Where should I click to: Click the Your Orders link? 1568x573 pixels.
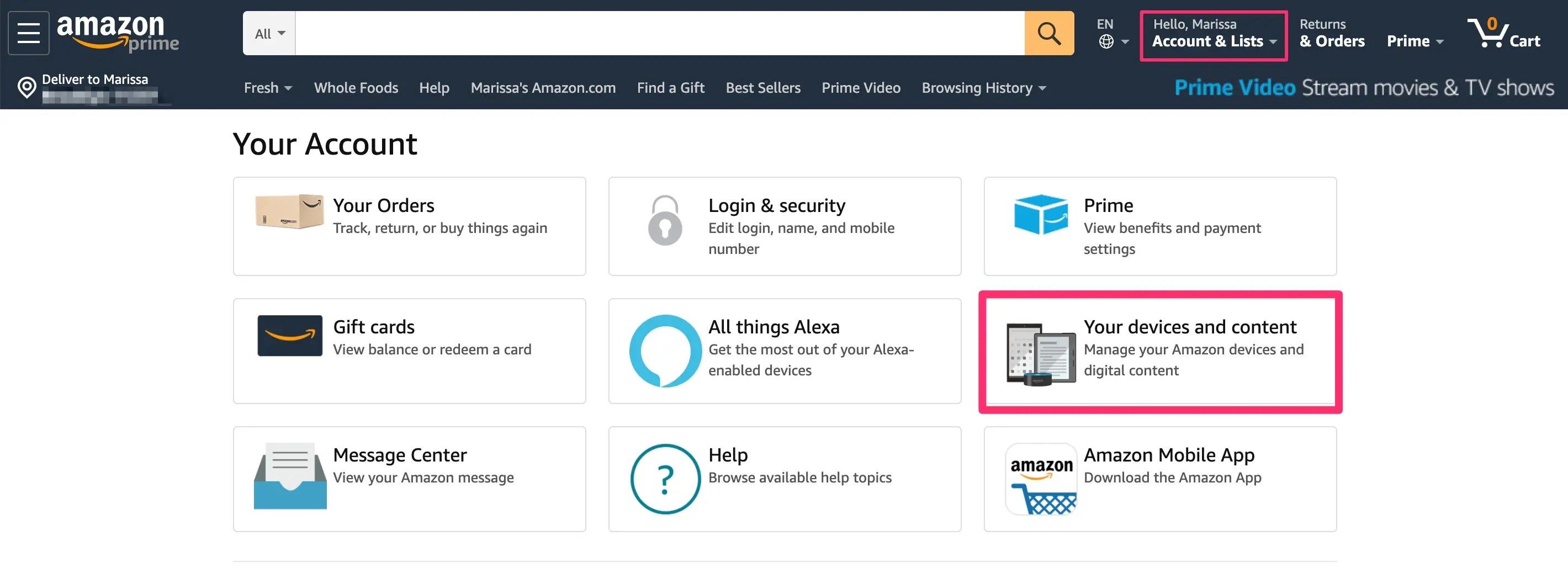(384, 205)
